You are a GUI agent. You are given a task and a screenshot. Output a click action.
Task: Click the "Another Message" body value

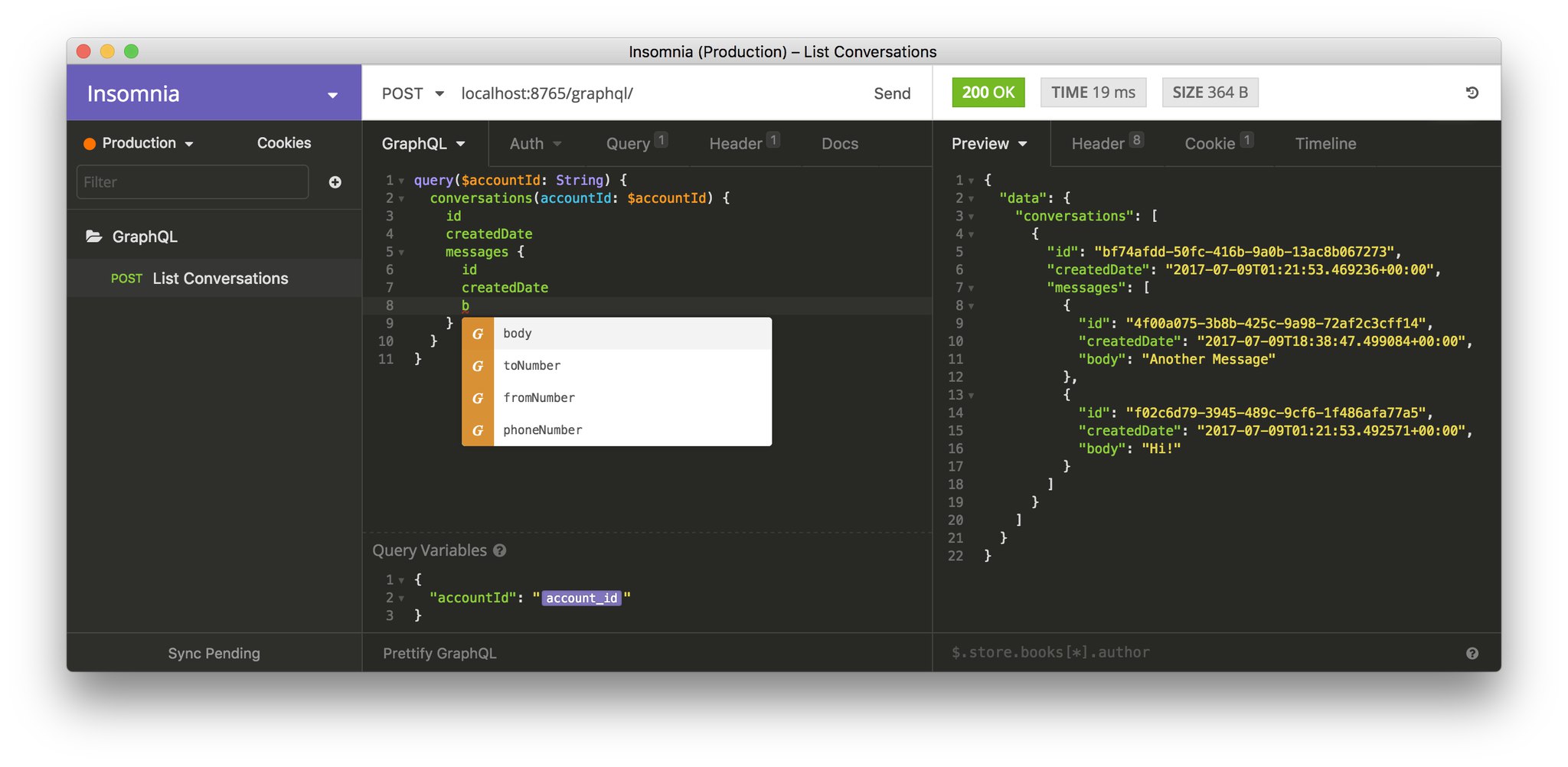tap(1208, 359)
